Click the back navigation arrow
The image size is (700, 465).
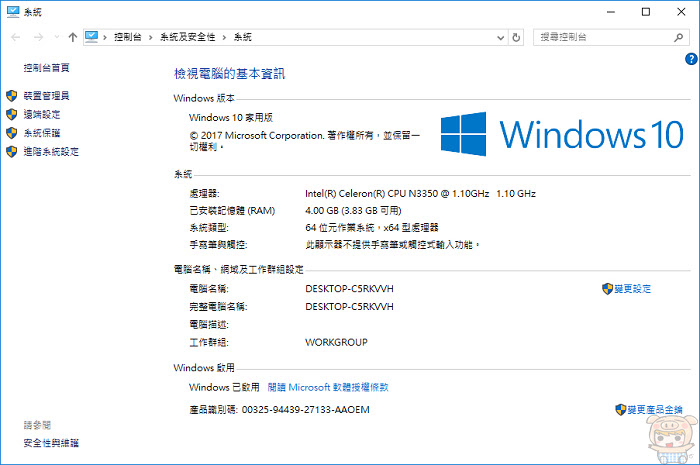click(16, 37)
